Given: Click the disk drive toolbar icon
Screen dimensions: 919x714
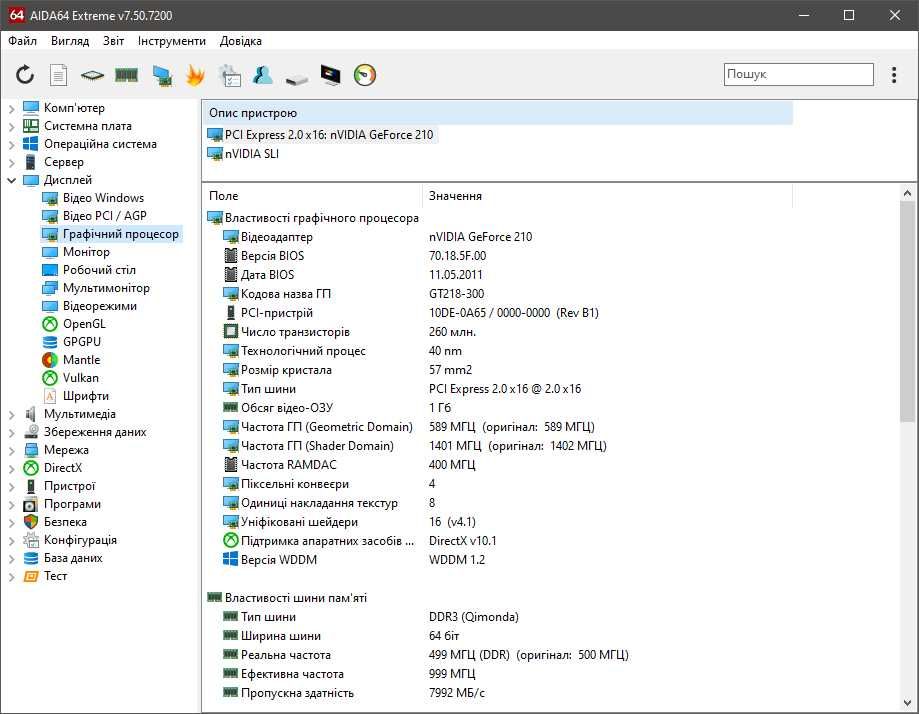Looking at the screenshot, I should click(x=297, y=78).
